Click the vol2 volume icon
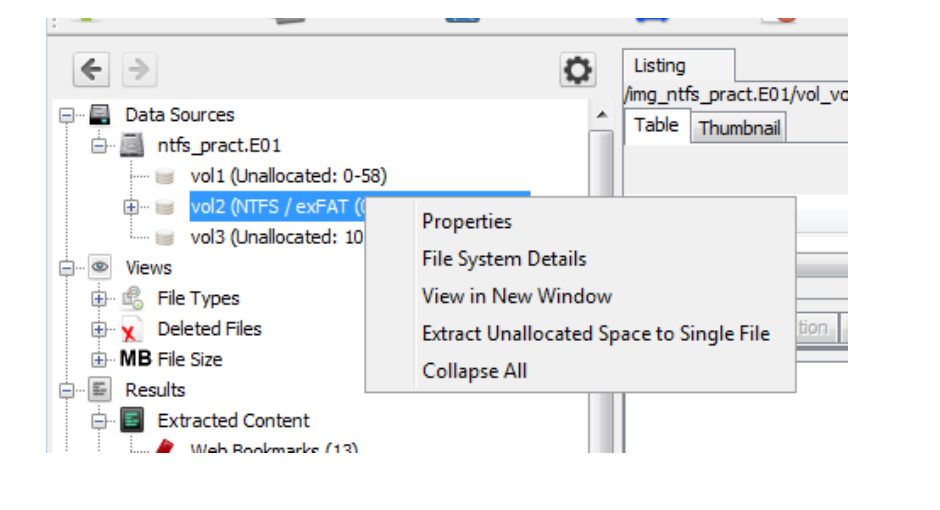 (x=164, y=207)
